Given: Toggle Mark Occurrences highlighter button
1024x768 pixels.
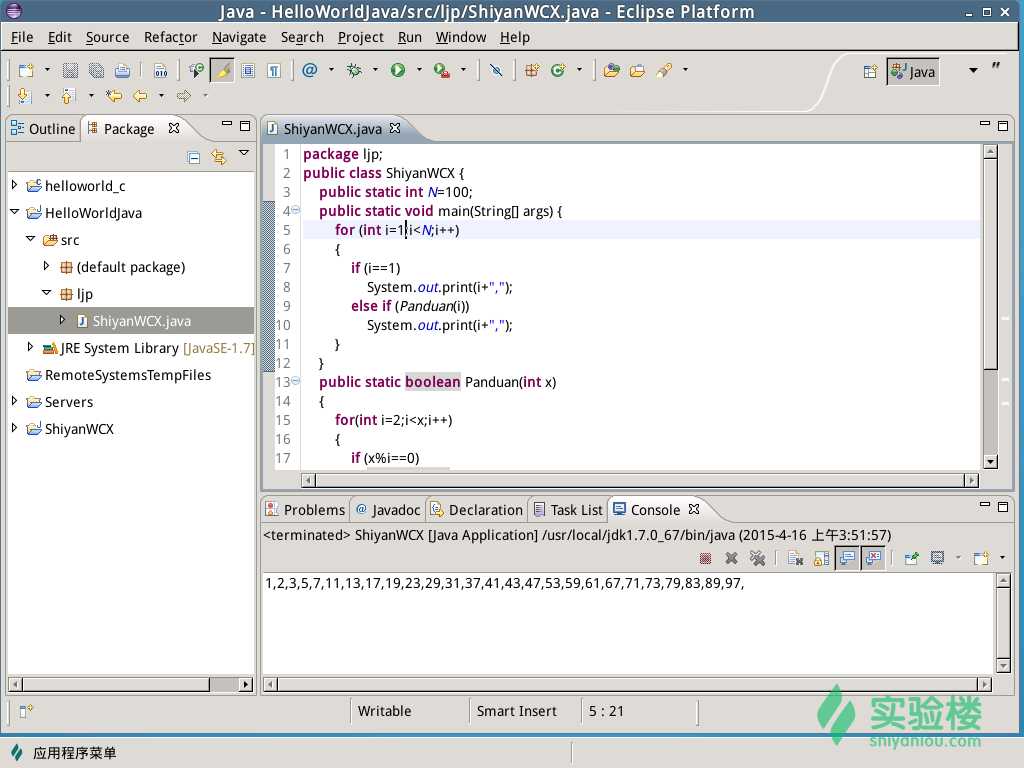Looking at the screenshot, I should (223, 70).
